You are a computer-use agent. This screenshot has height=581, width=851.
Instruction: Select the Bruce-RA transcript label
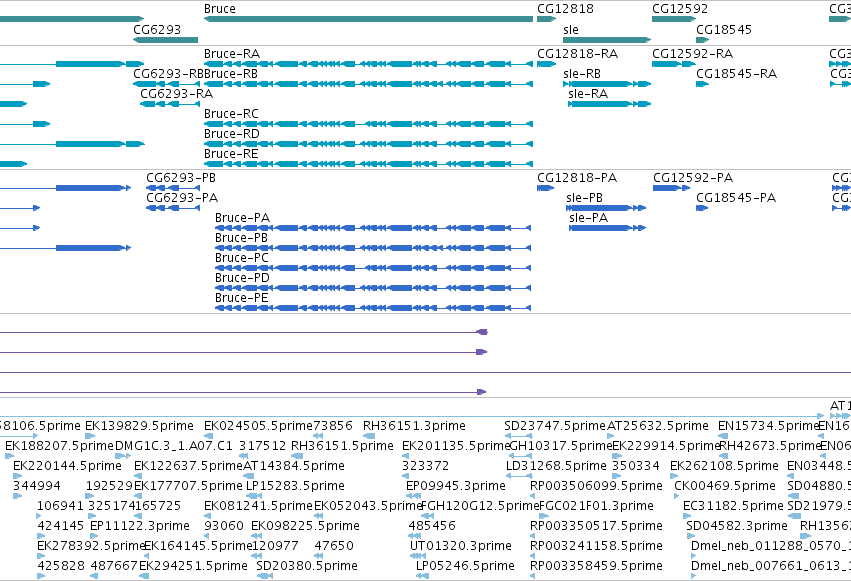point(232,54)
